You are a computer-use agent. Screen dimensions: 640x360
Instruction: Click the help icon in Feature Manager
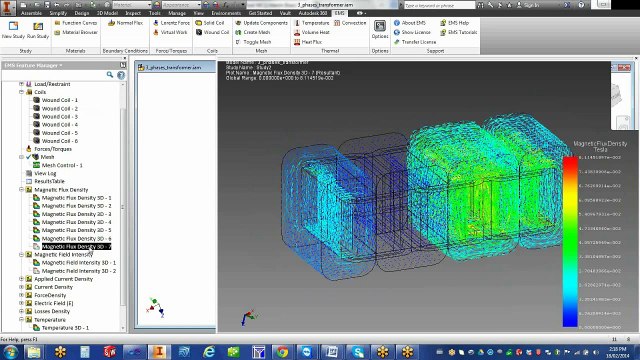(121, 75)
